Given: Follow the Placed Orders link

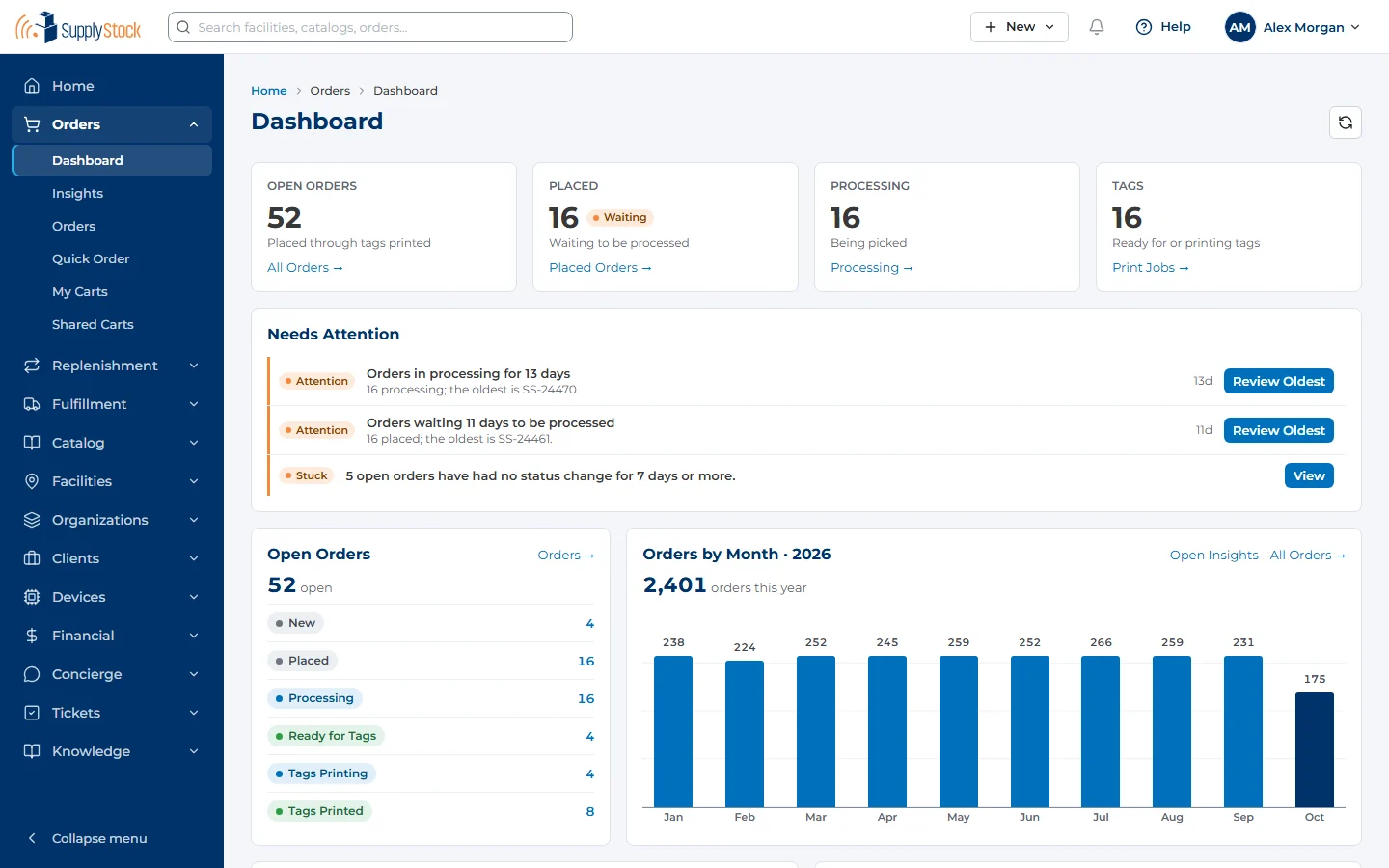Looking at the screenshot, I should (600, 268).
